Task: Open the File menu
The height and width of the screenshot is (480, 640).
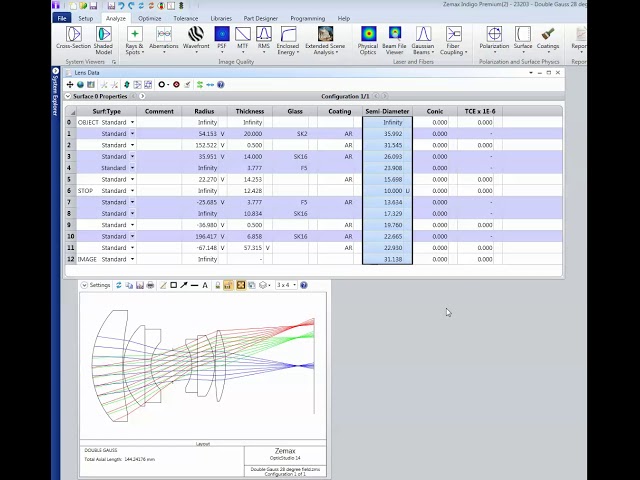Action: coord(62,18)
